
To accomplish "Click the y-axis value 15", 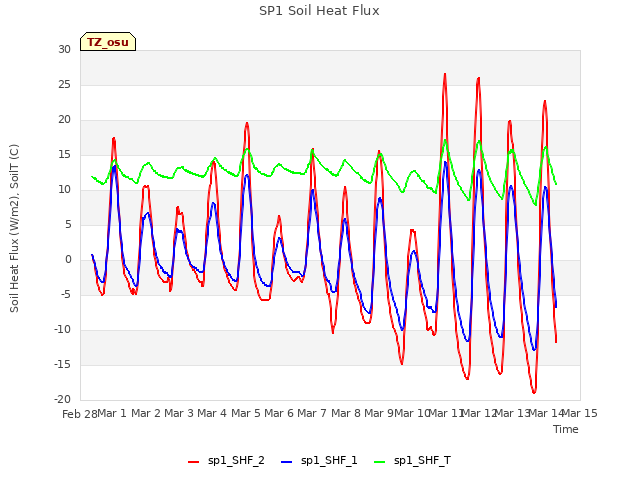I will [x=64, y=154].
